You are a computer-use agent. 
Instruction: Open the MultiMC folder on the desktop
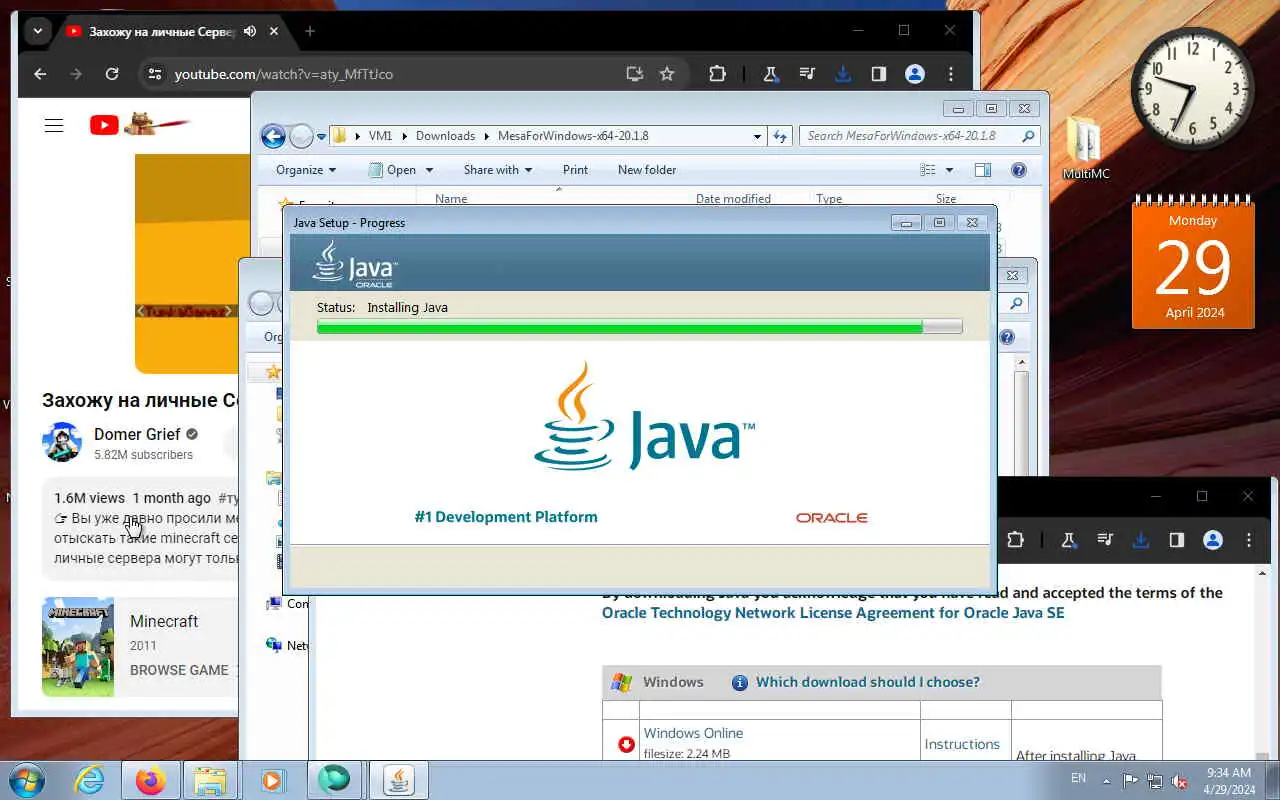point(1086,148)
